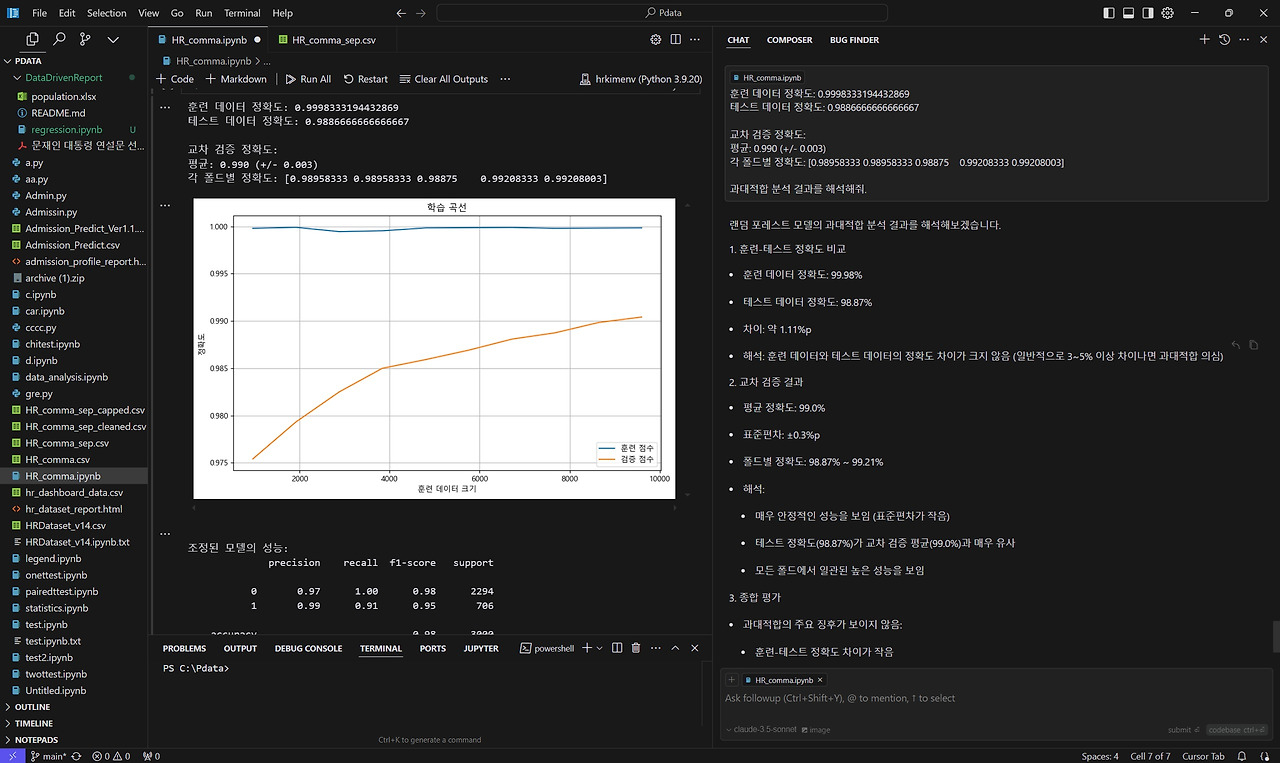Send with codebase context button

pyautogui.click(x=1237, y=730)
